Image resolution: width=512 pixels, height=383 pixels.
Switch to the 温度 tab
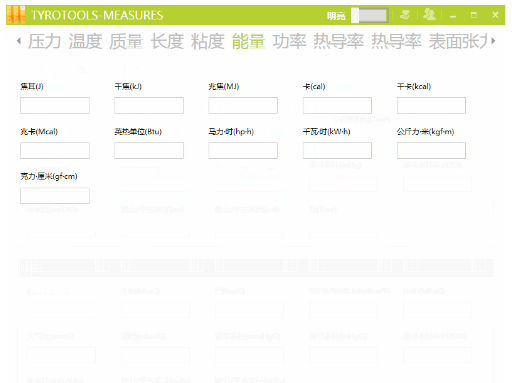pyautogui.click(x=85, y=42)
